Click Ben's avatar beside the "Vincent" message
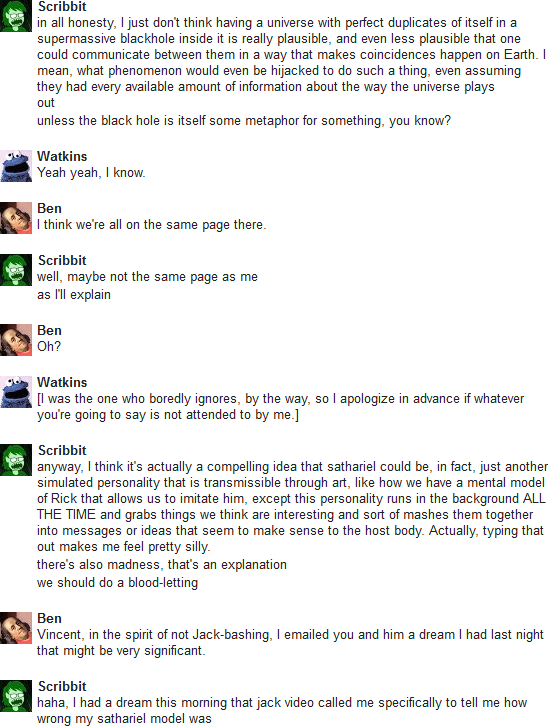 [x=16, y=628]
